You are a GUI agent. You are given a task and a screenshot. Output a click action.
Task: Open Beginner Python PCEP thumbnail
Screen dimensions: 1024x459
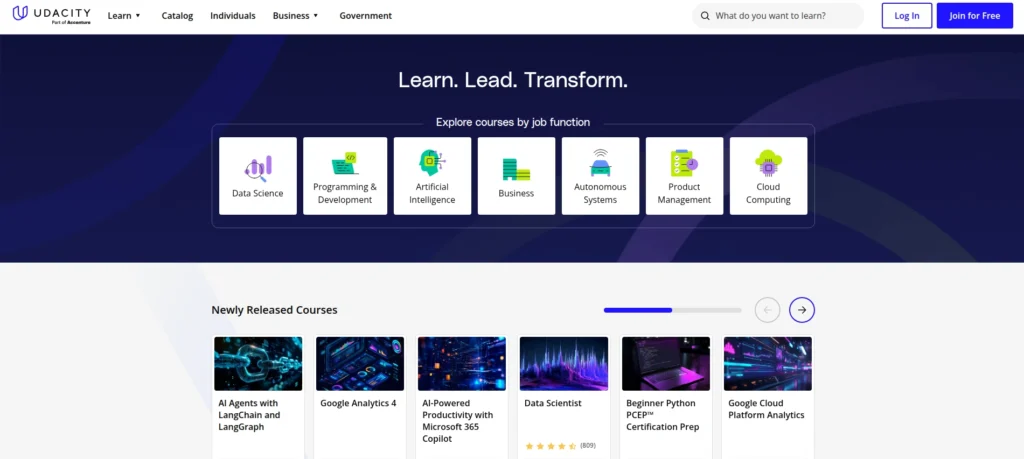pos(665,364)
